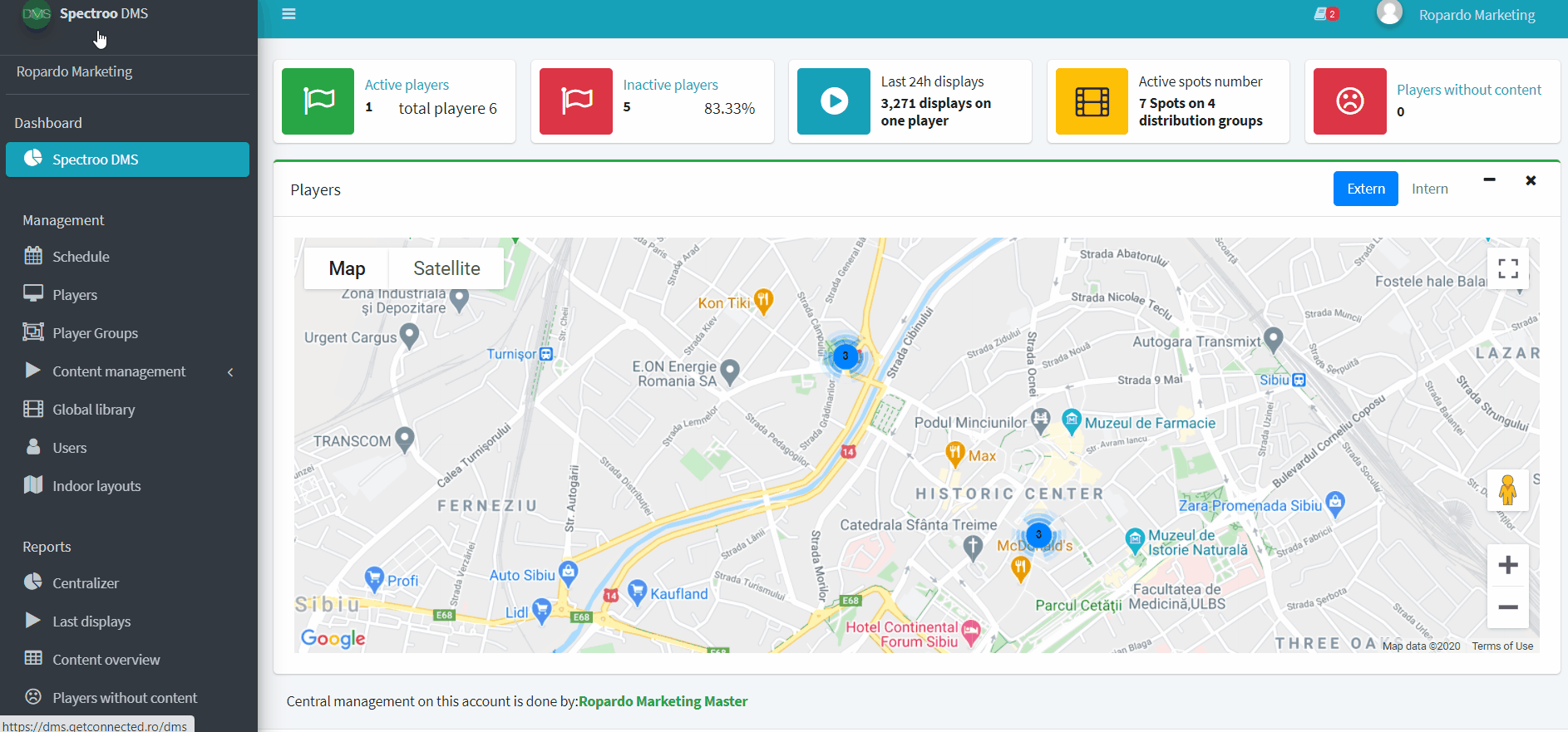Click '7 Spots on 4 distribution groups' text
The height and width of the screenshot is (732, 1568).
point(1201,112)
